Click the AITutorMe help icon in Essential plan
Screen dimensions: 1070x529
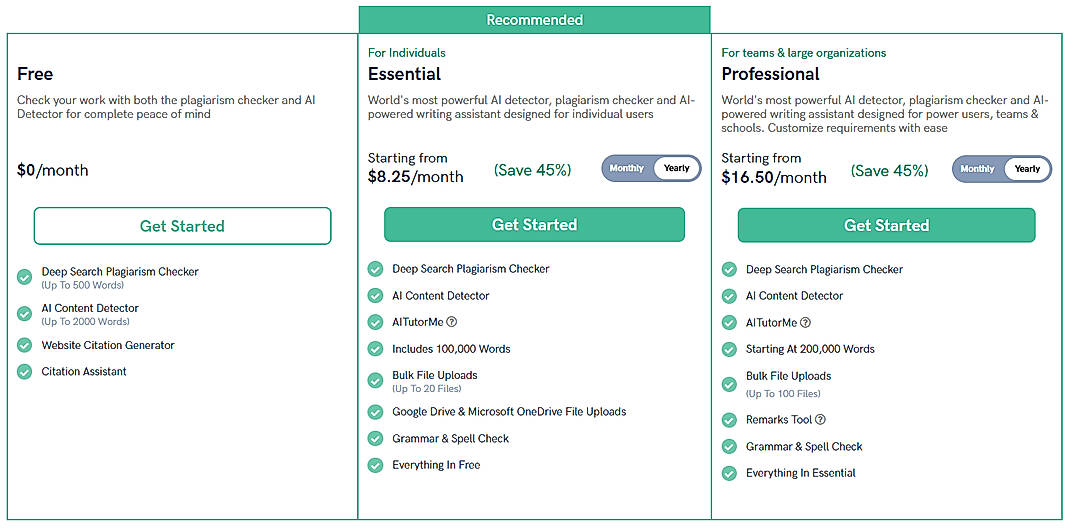(452, 322)
